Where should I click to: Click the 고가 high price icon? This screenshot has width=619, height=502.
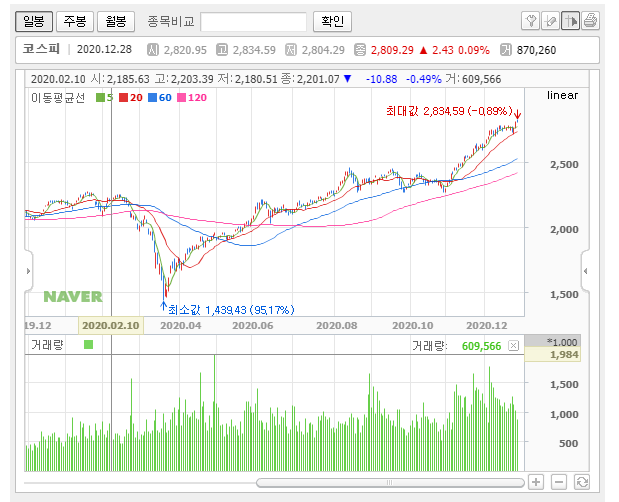pyautogui.click(x=222, y=50)
